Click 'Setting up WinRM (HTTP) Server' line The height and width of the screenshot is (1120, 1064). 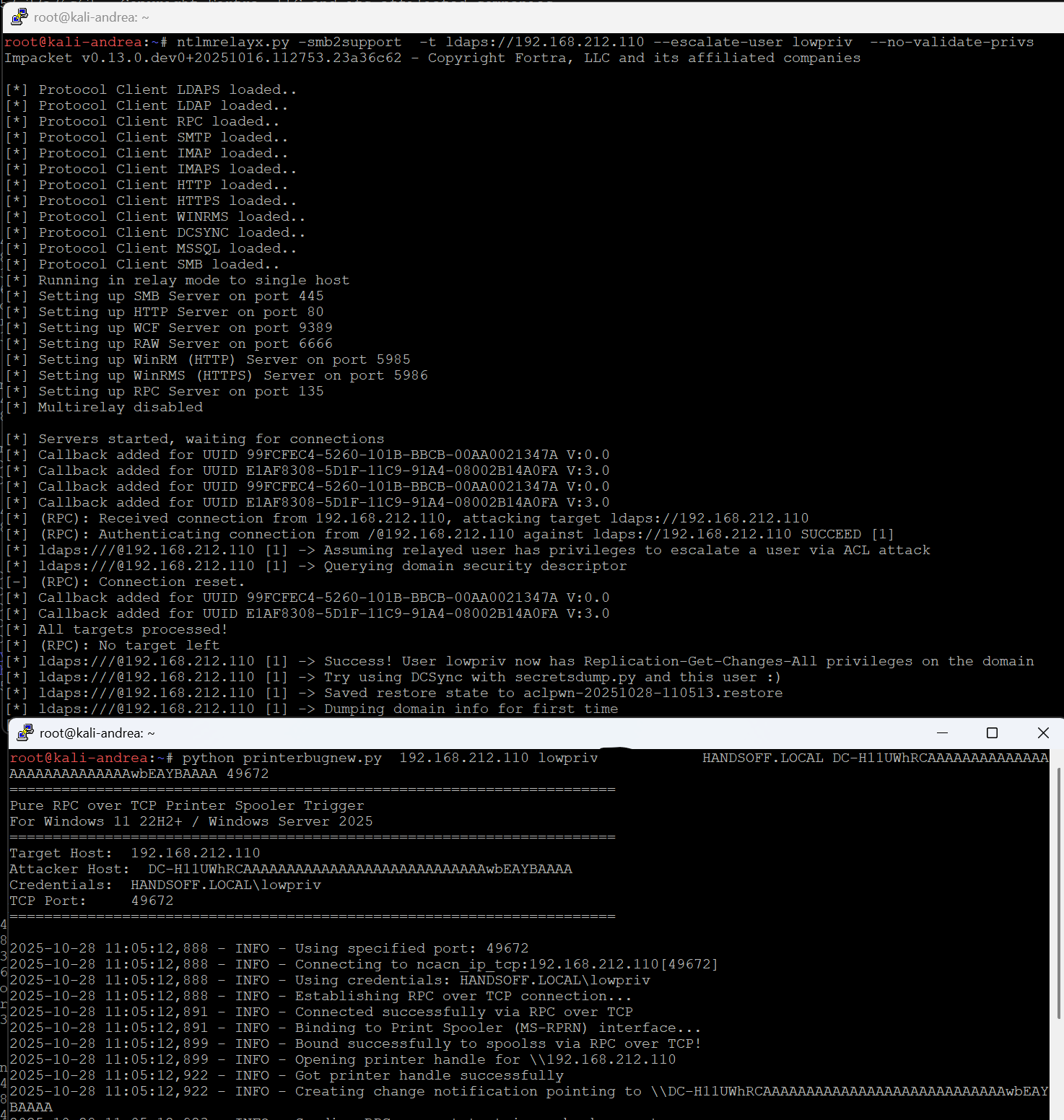207,359
